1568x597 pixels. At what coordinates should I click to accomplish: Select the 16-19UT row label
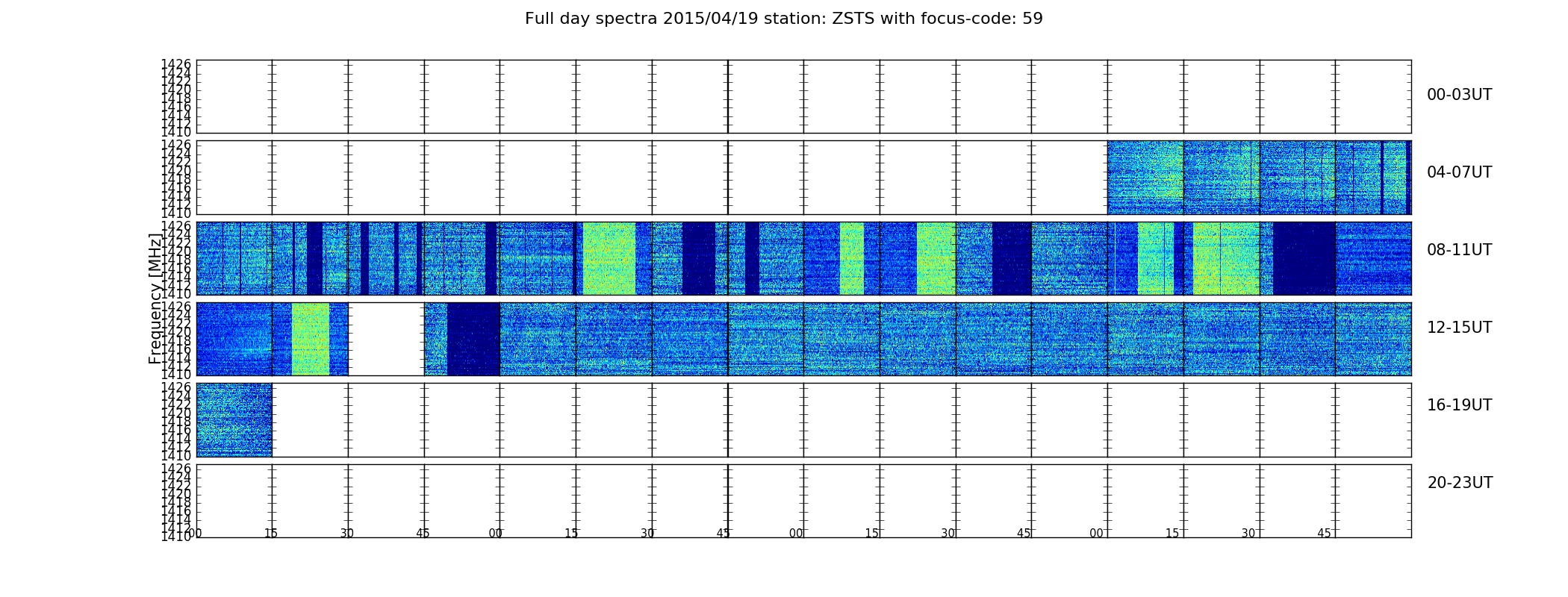click(1459, 405)
